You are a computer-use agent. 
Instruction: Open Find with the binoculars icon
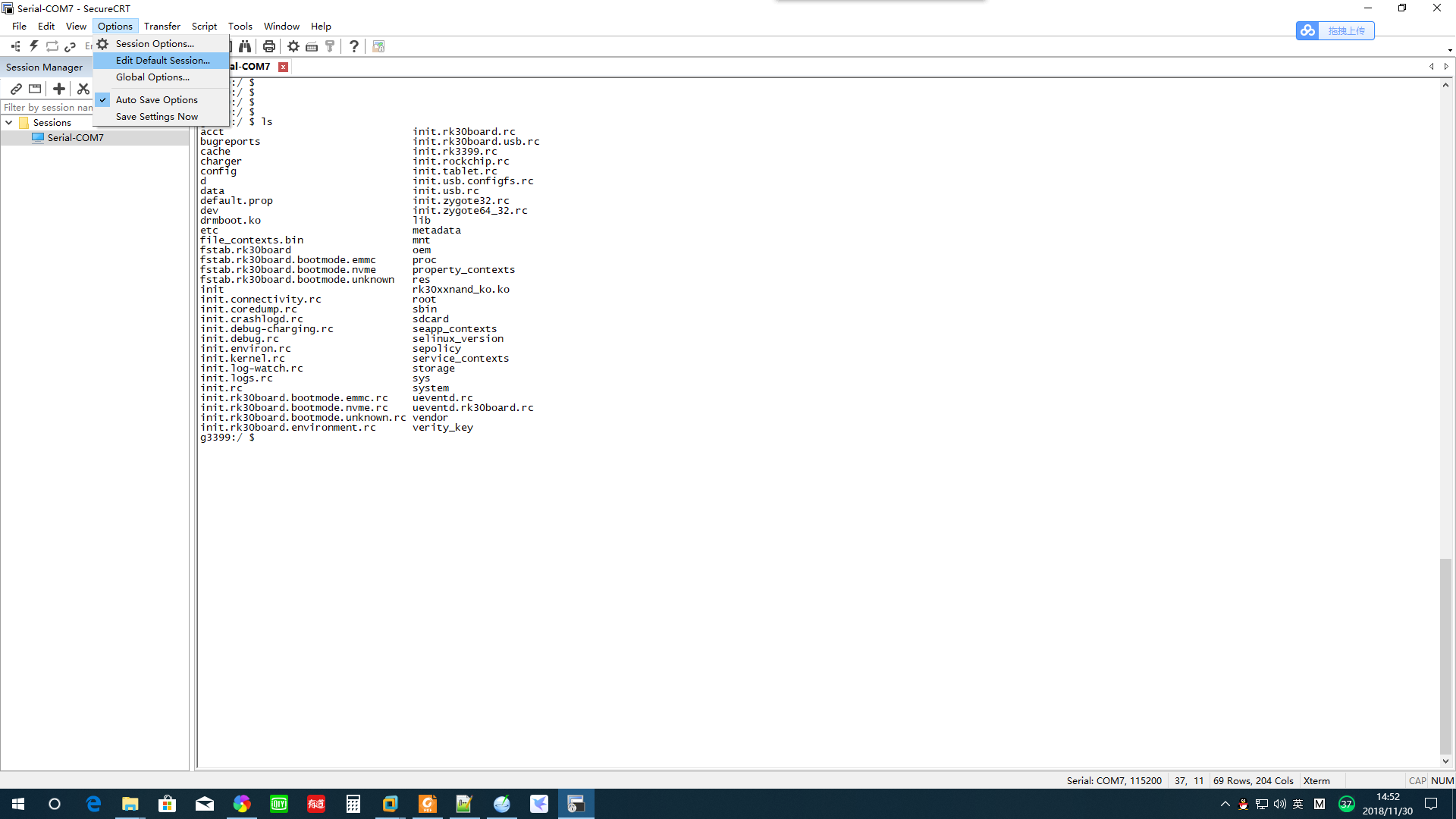[245, 45]
